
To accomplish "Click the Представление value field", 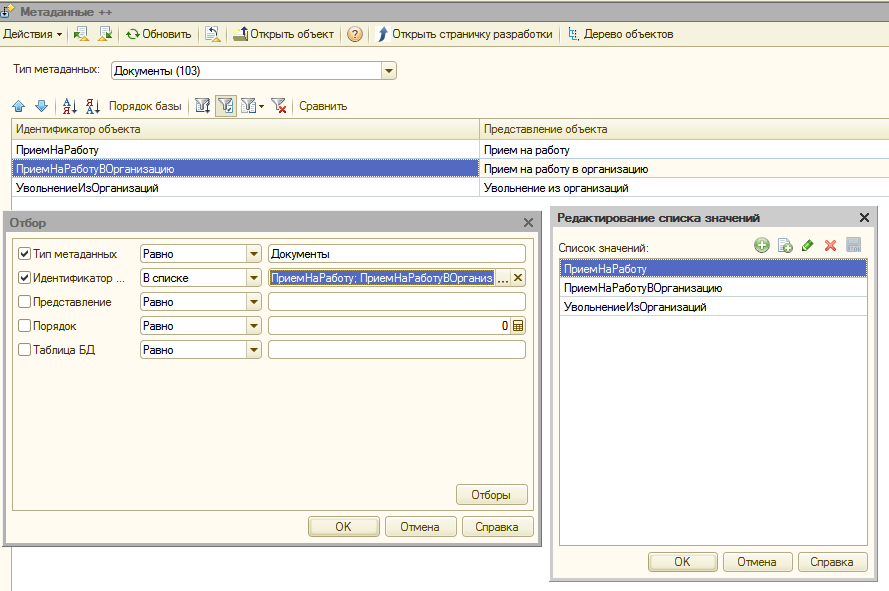I will click(397, 302).
